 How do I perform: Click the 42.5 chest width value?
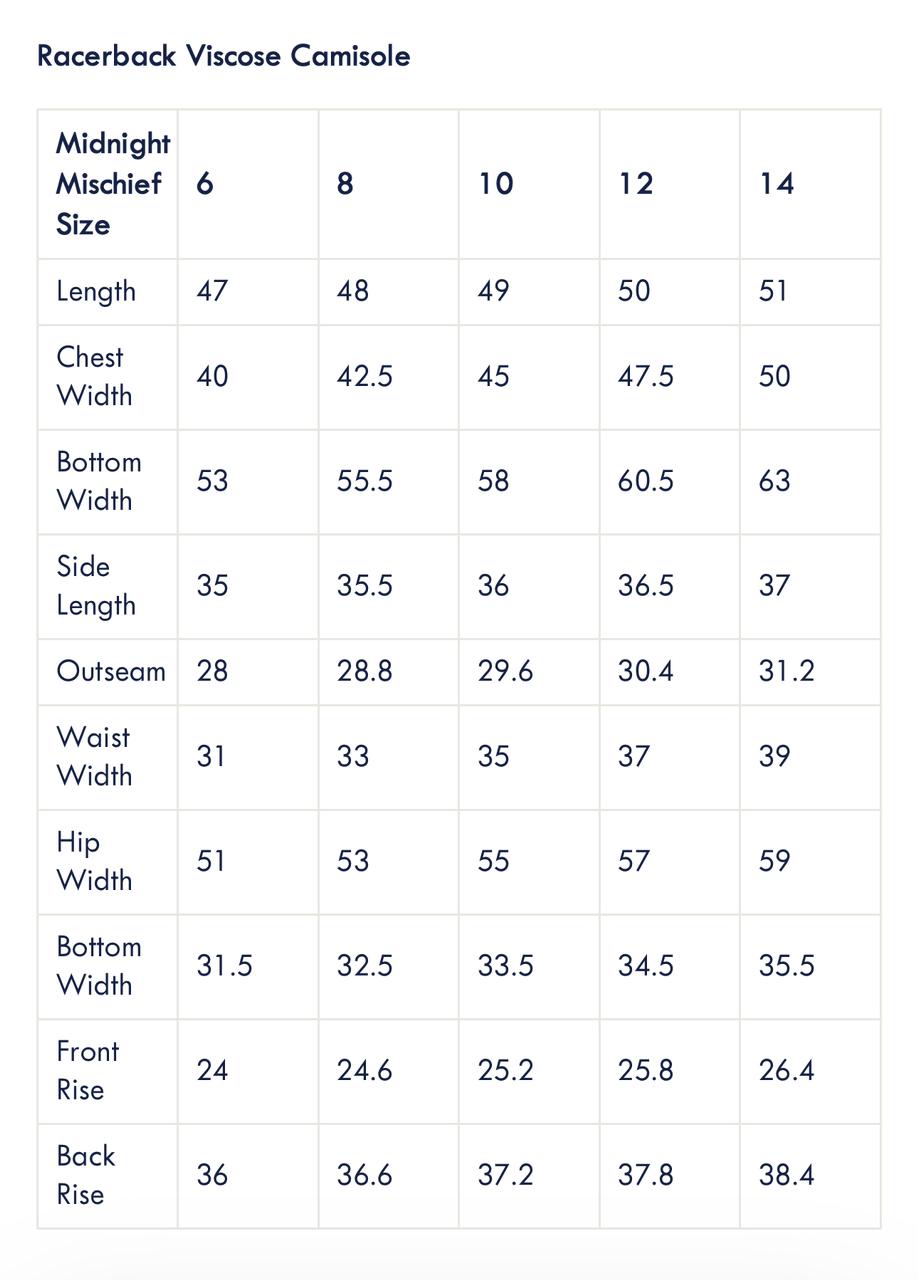[364, 376]
